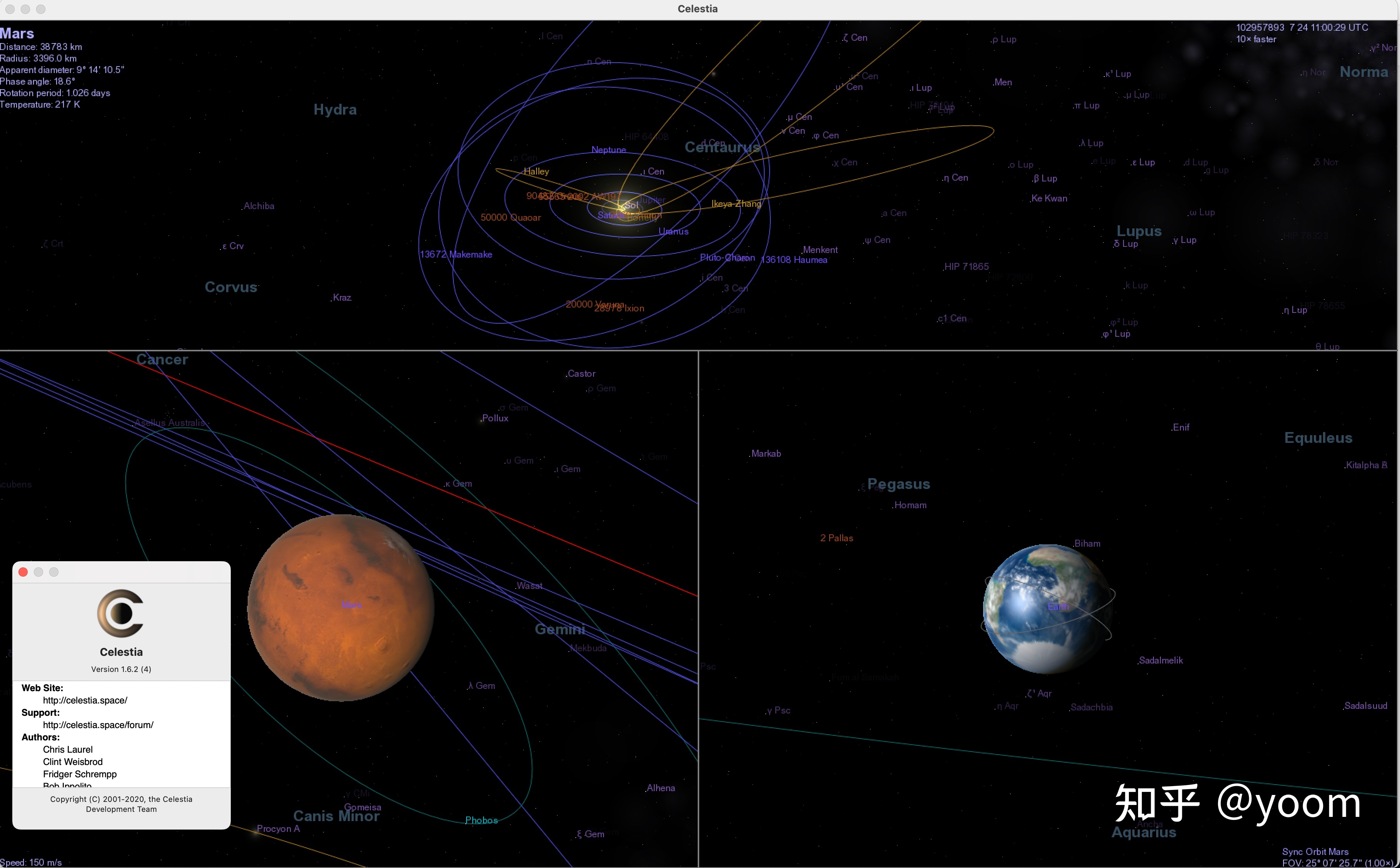Select the Neptune label in top view
This screenshot has height=868, width=1400.
[609, 150]
